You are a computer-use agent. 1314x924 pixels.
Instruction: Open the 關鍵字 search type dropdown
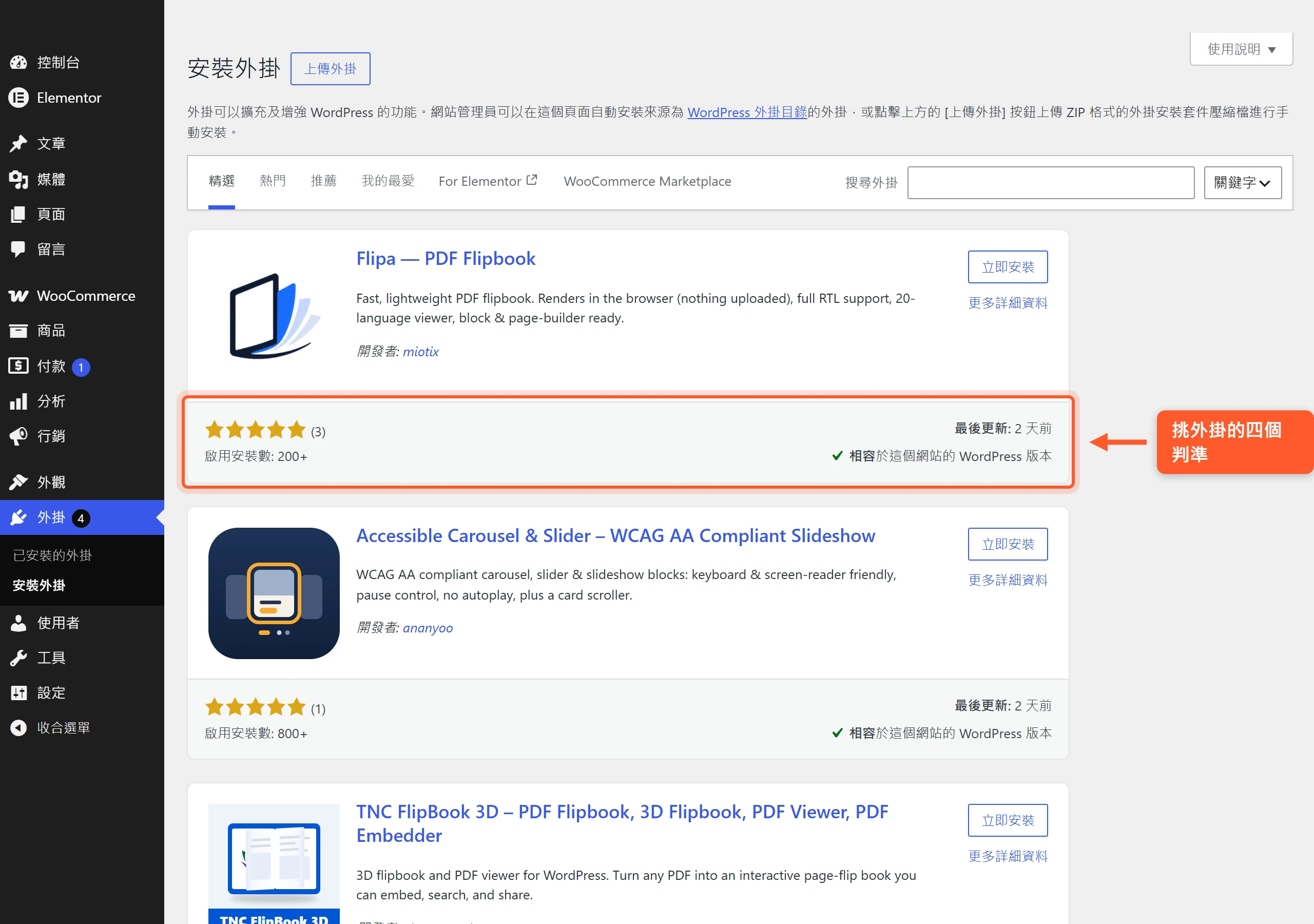(1243, 183)
